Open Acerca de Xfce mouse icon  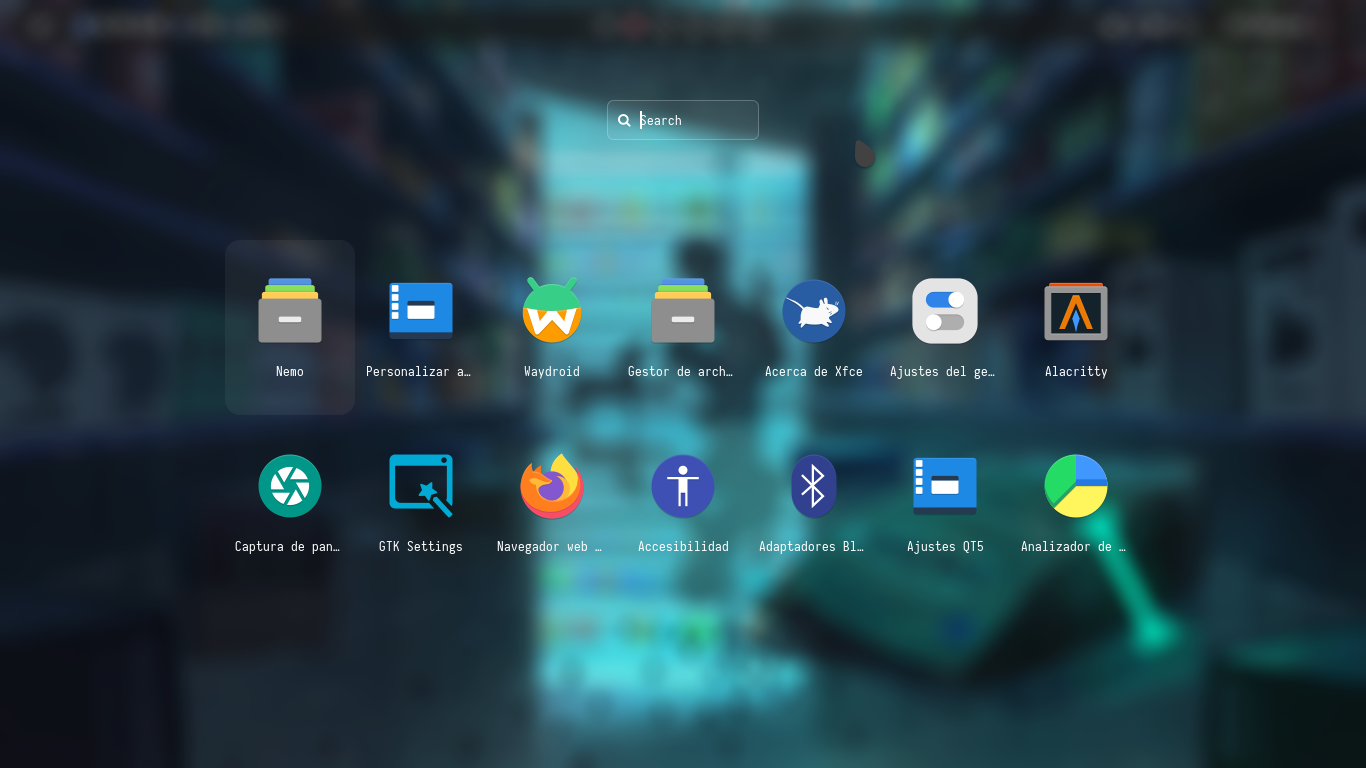click(x=814, y=311)
